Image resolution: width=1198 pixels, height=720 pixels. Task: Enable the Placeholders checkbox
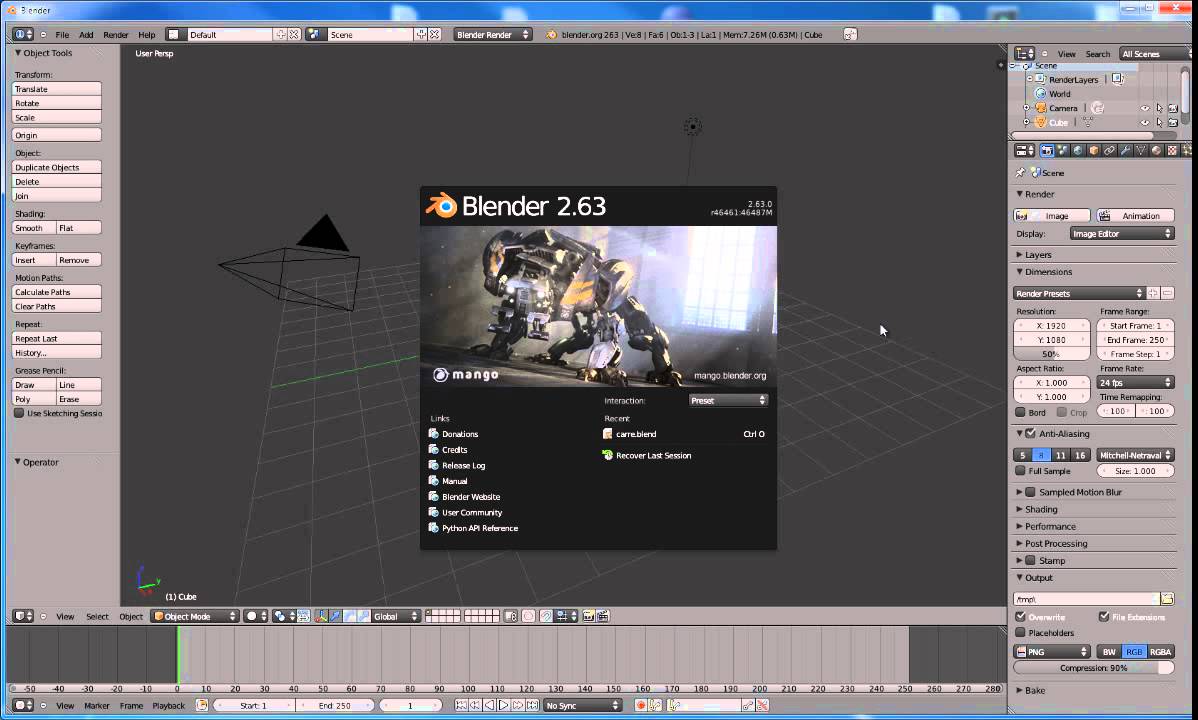coord(1020,633)
